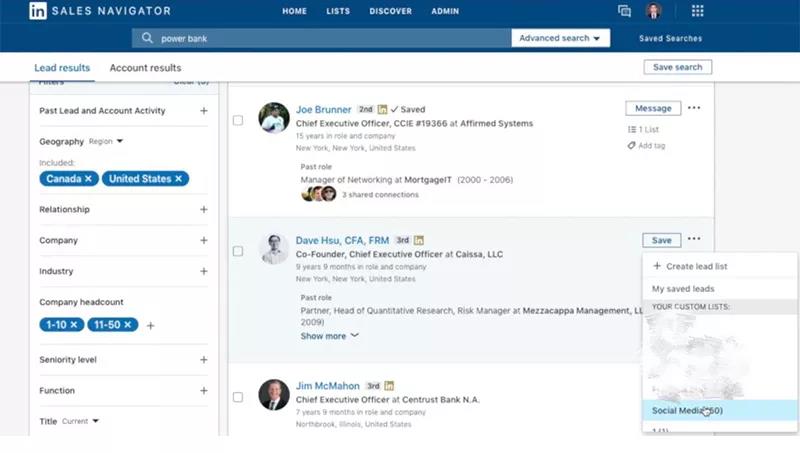Expand the Industry filter
Viewport: 800px width, 453px height.
pyautogui.click(x=204, y=271)
